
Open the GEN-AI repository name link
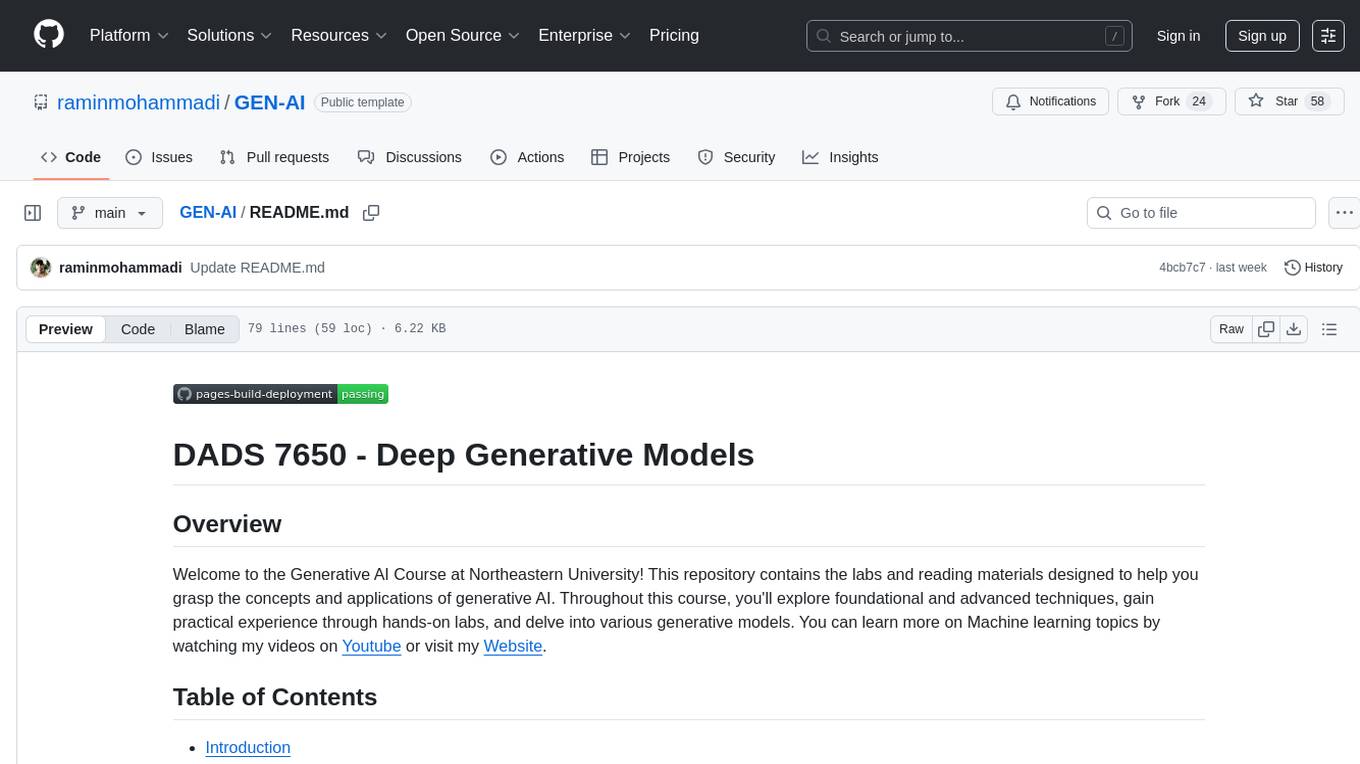(270, 102)
